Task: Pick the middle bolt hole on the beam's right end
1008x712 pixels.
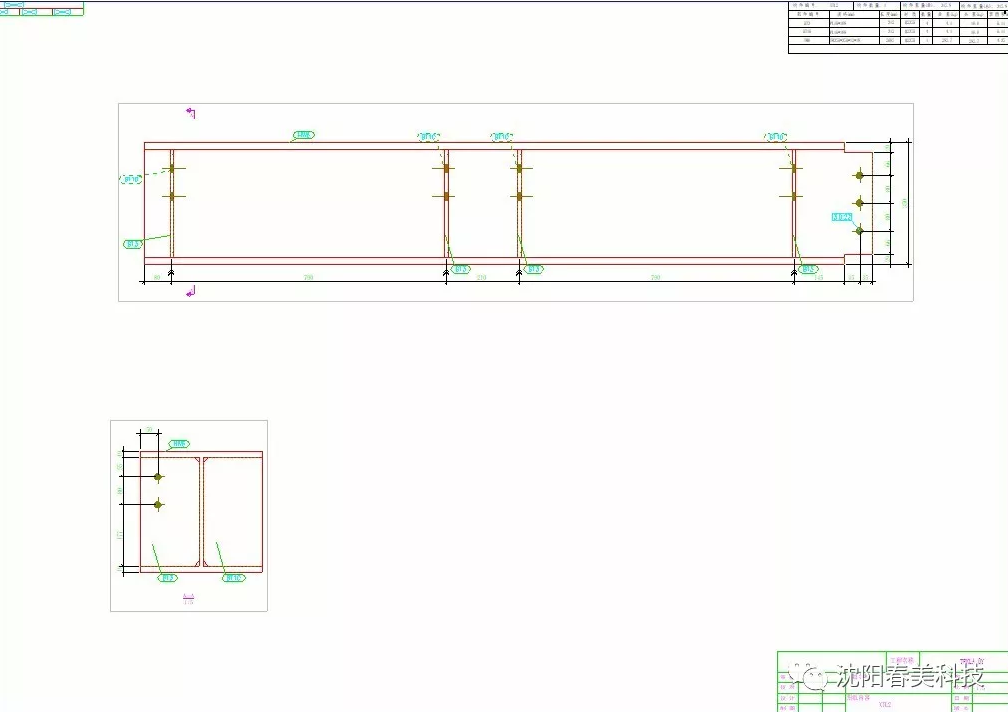Action: click(x=860, y=203)
